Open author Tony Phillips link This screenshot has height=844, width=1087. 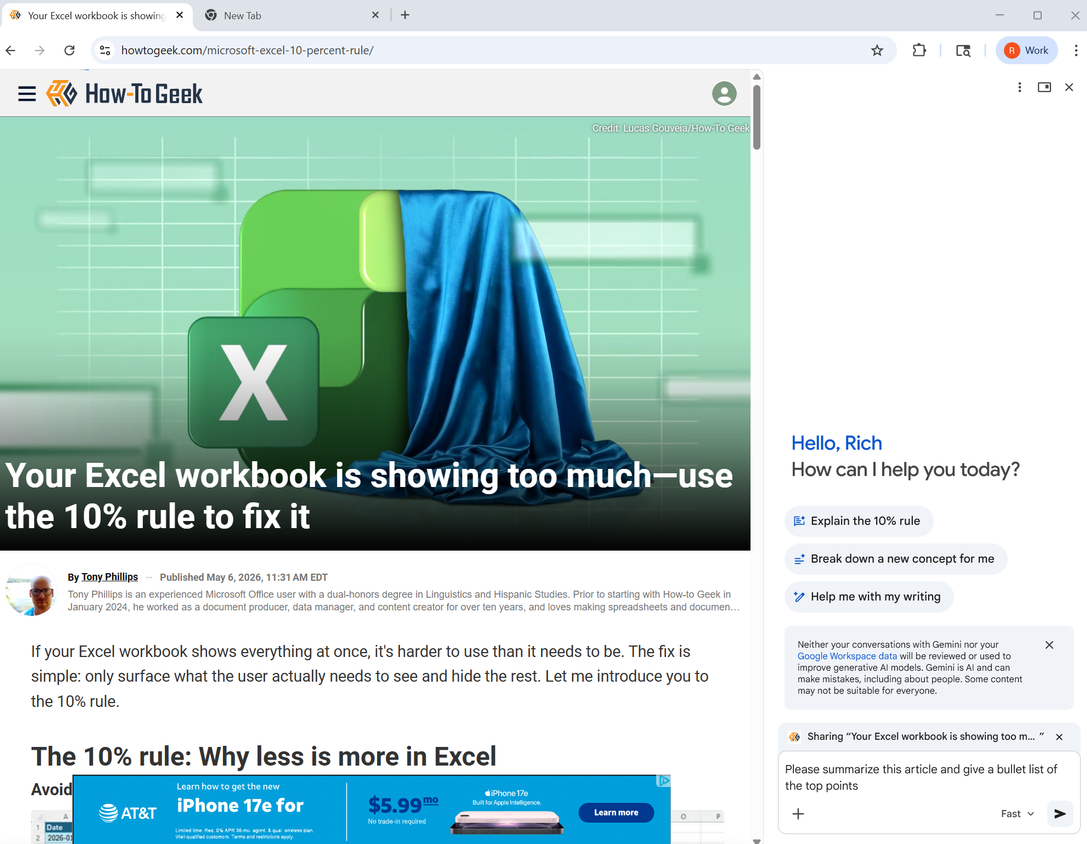click(110, 577)
